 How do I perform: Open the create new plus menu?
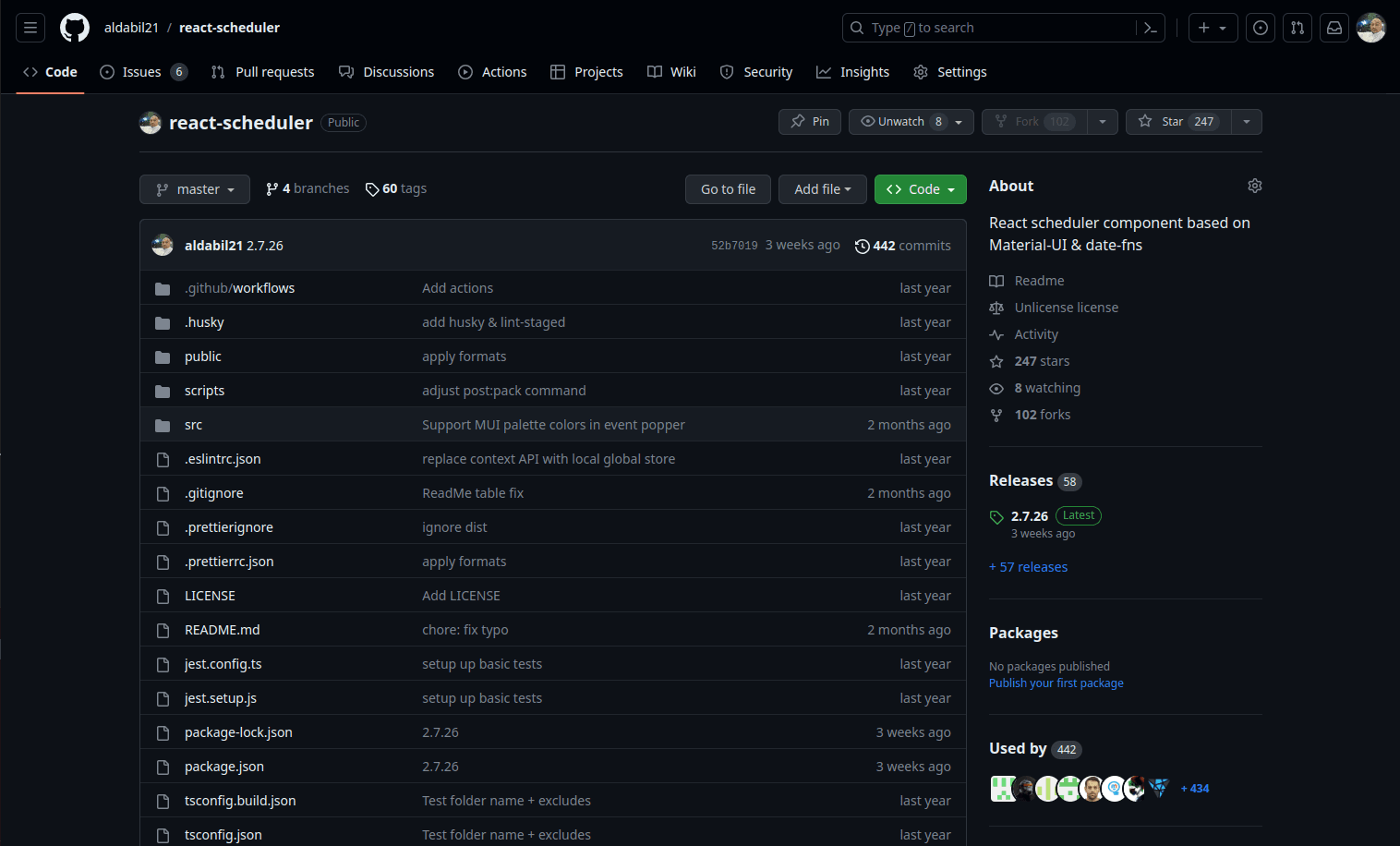(1213, 28)
